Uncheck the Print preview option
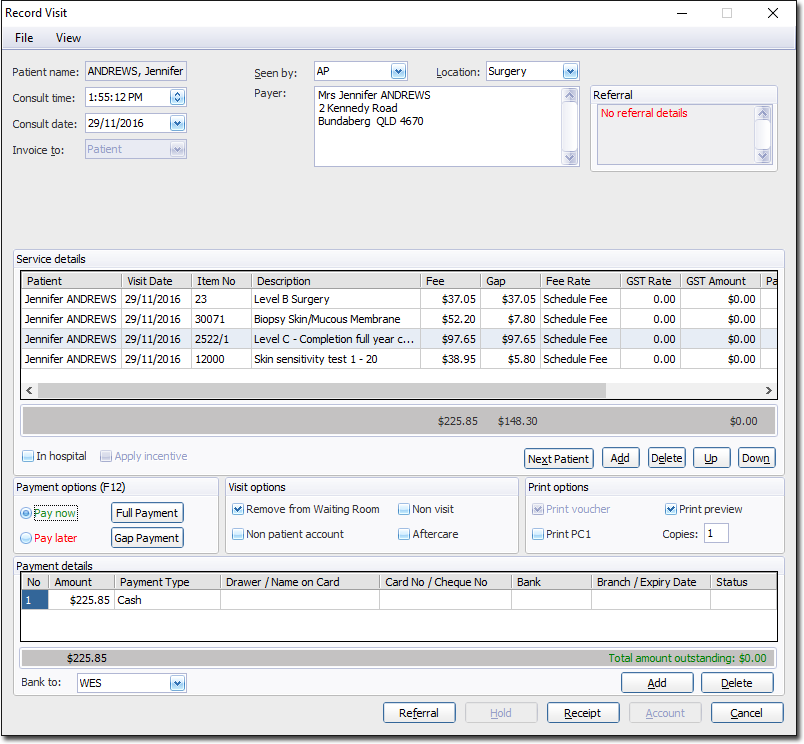Screen dimensions: 804x744 tap(671, 509)
